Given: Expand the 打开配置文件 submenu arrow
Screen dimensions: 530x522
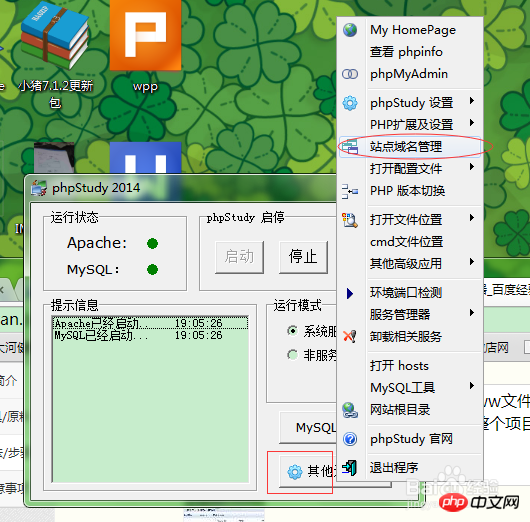Looking at the screenshot, I should (472, 167).
